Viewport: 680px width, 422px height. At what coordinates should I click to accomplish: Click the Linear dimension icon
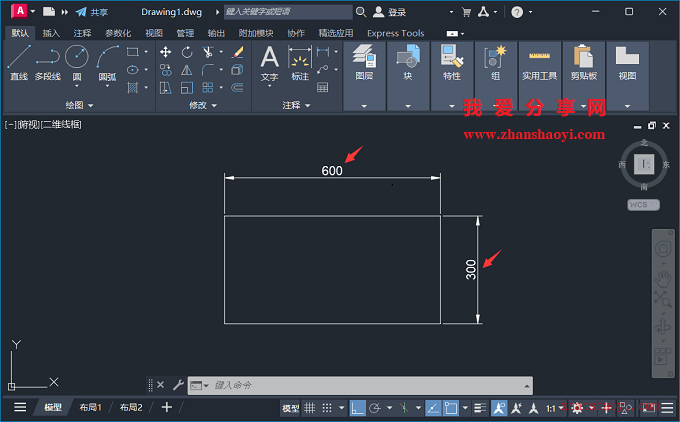point(323,52)
